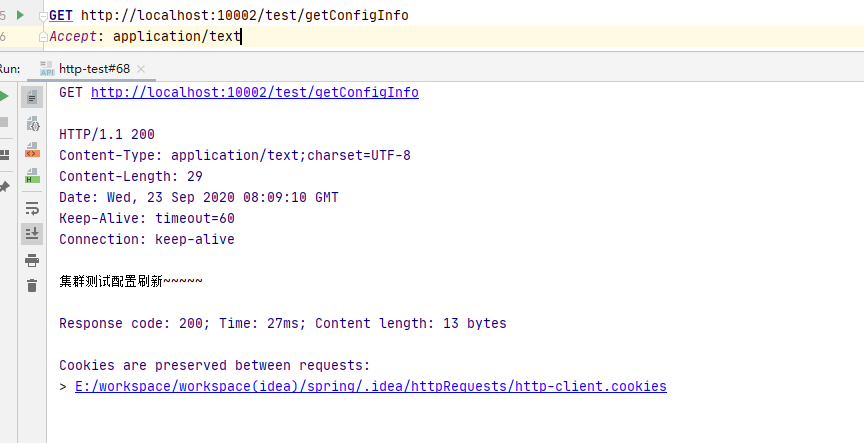This screenshot has height=443, width=864.
Task: Switch to the http-test#68 tab
Action: pyautogui.click(x=94, y=68)
